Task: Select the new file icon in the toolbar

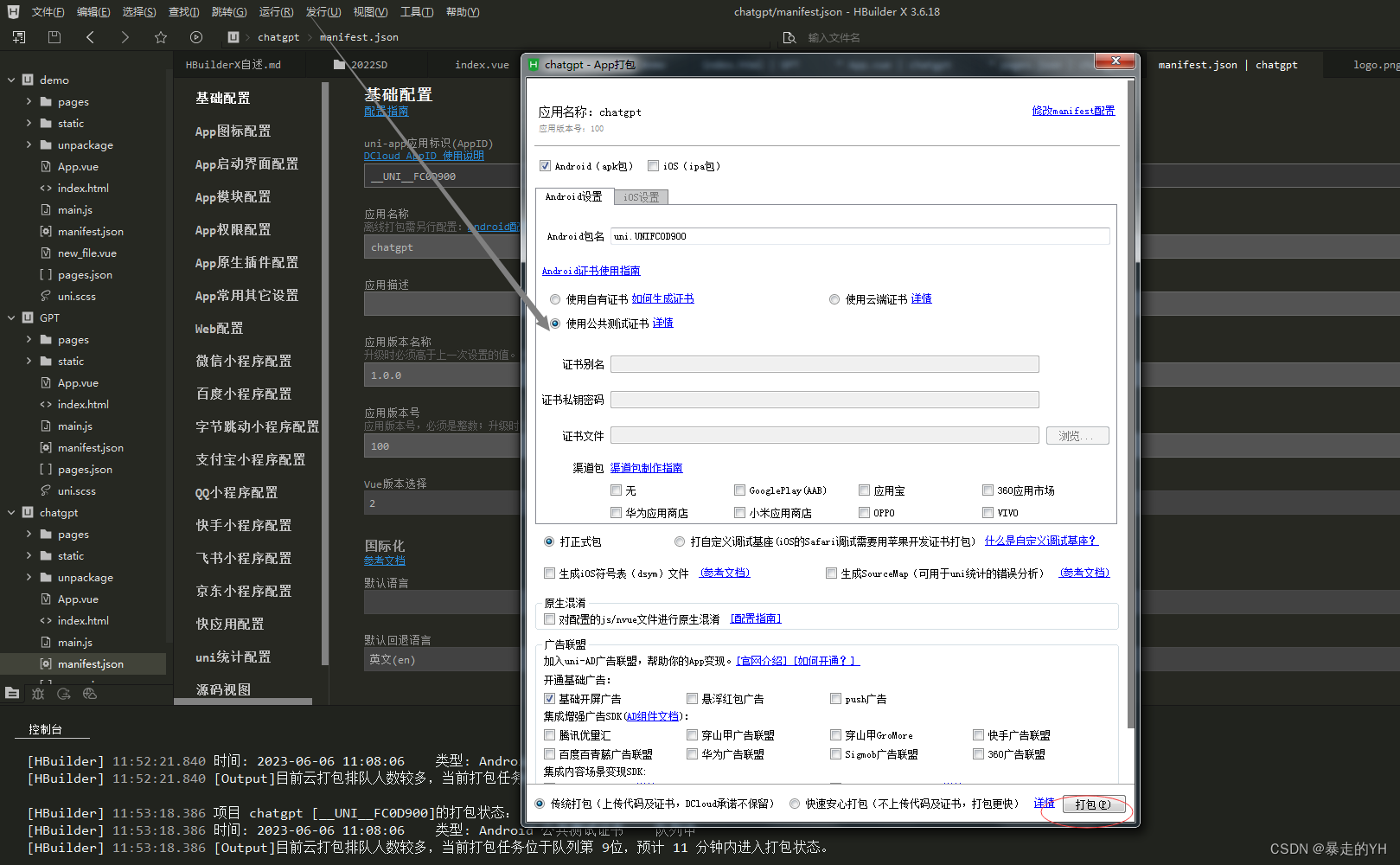Action: tap(17, 37)
